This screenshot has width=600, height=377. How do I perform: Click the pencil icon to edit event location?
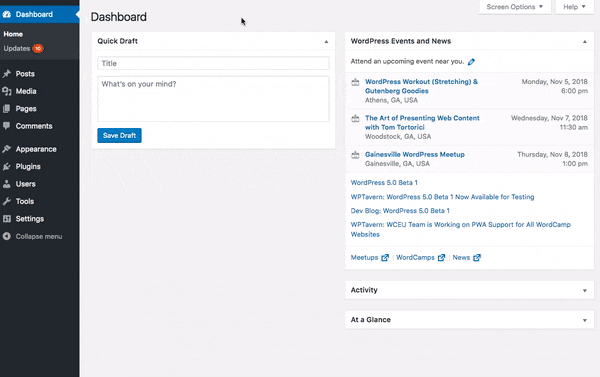[471, 62]
